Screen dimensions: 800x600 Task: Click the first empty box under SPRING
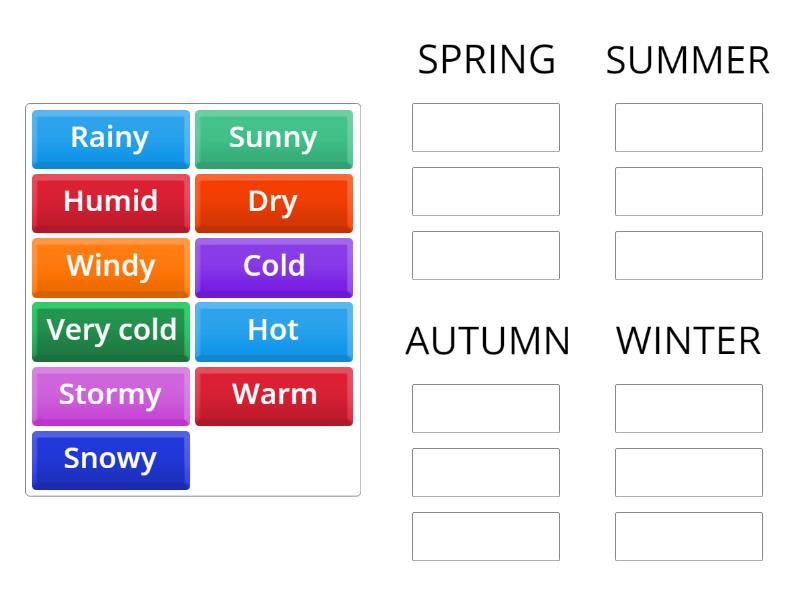click(x=486, y=127)
